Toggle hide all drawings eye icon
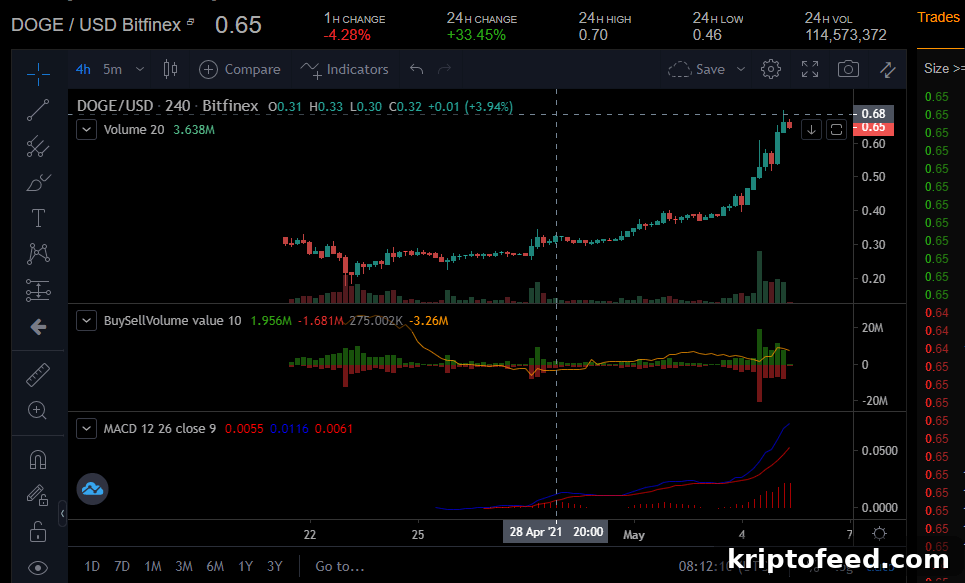The width and height of the screenshot is (965, 583). [x=38, y=568]
